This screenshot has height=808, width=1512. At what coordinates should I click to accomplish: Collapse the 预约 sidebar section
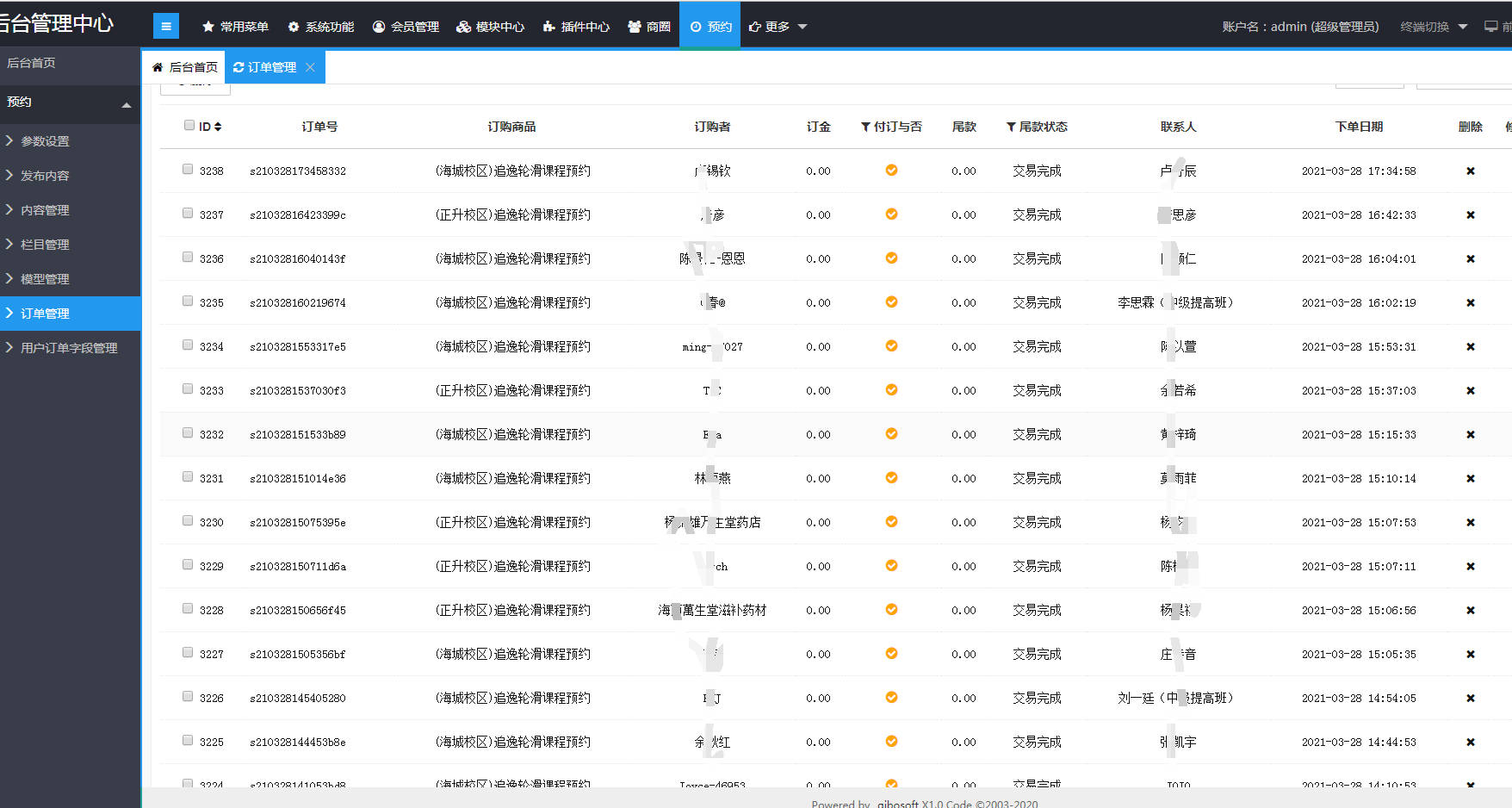pyautogui.click(x=126, y=104)
